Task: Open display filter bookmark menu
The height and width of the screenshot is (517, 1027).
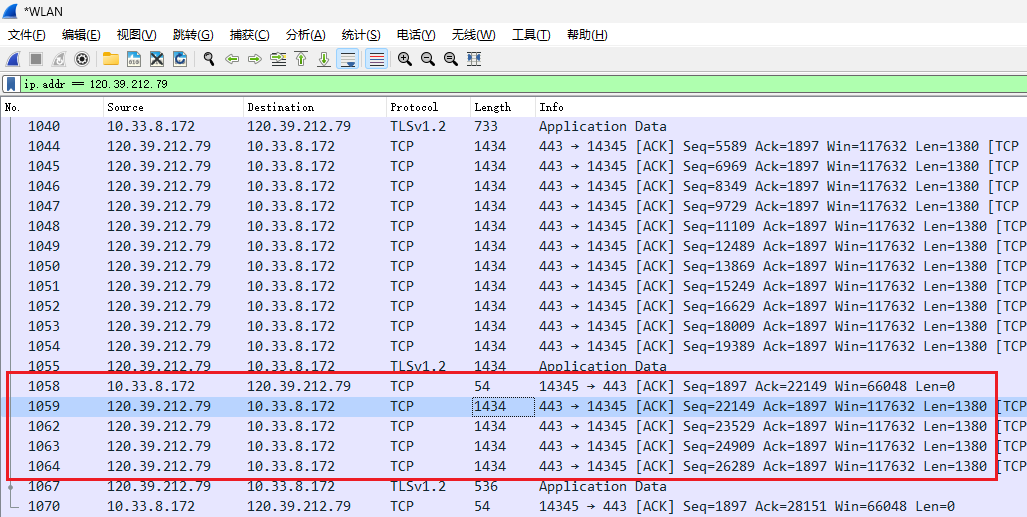Action: 12,84
